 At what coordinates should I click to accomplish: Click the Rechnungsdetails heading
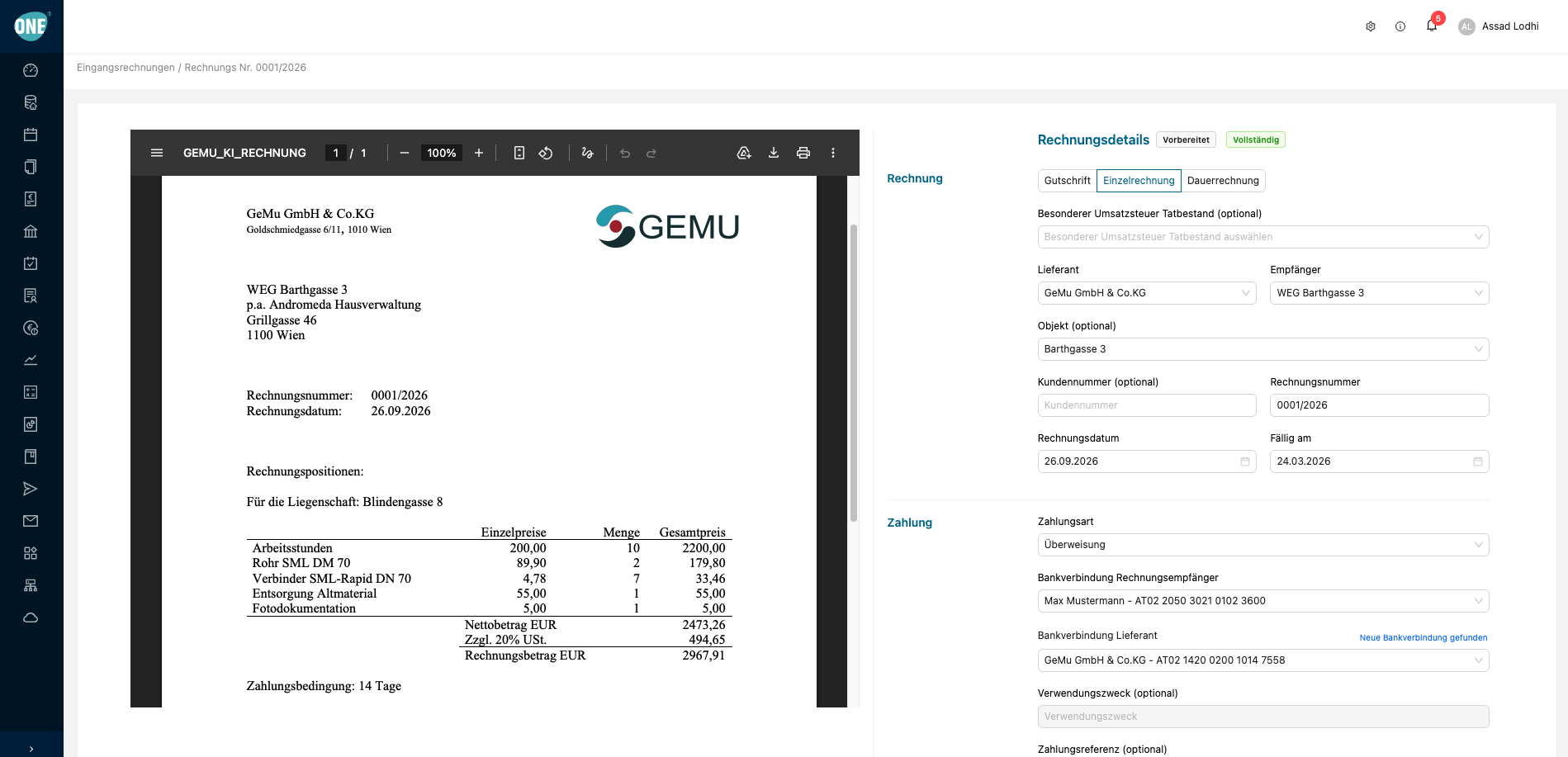[x=1093, y=140]
